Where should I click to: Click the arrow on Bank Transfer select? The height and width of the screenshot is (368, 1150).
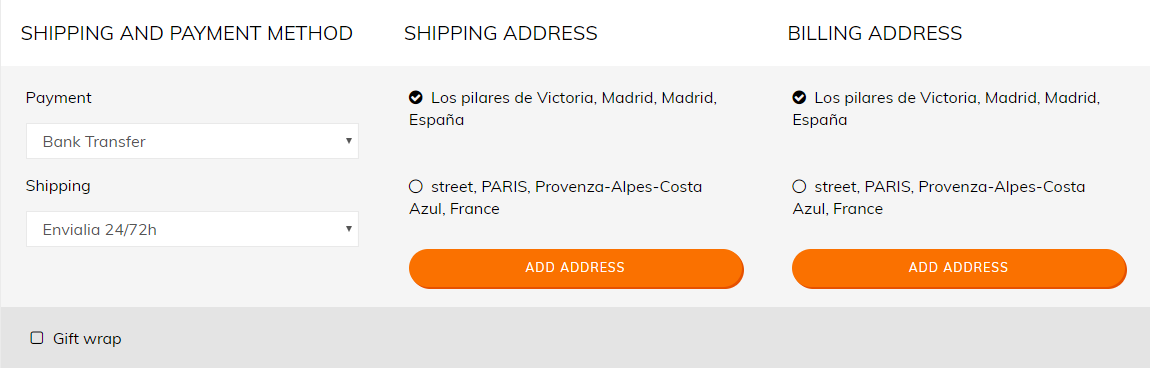tap(349, 141)
